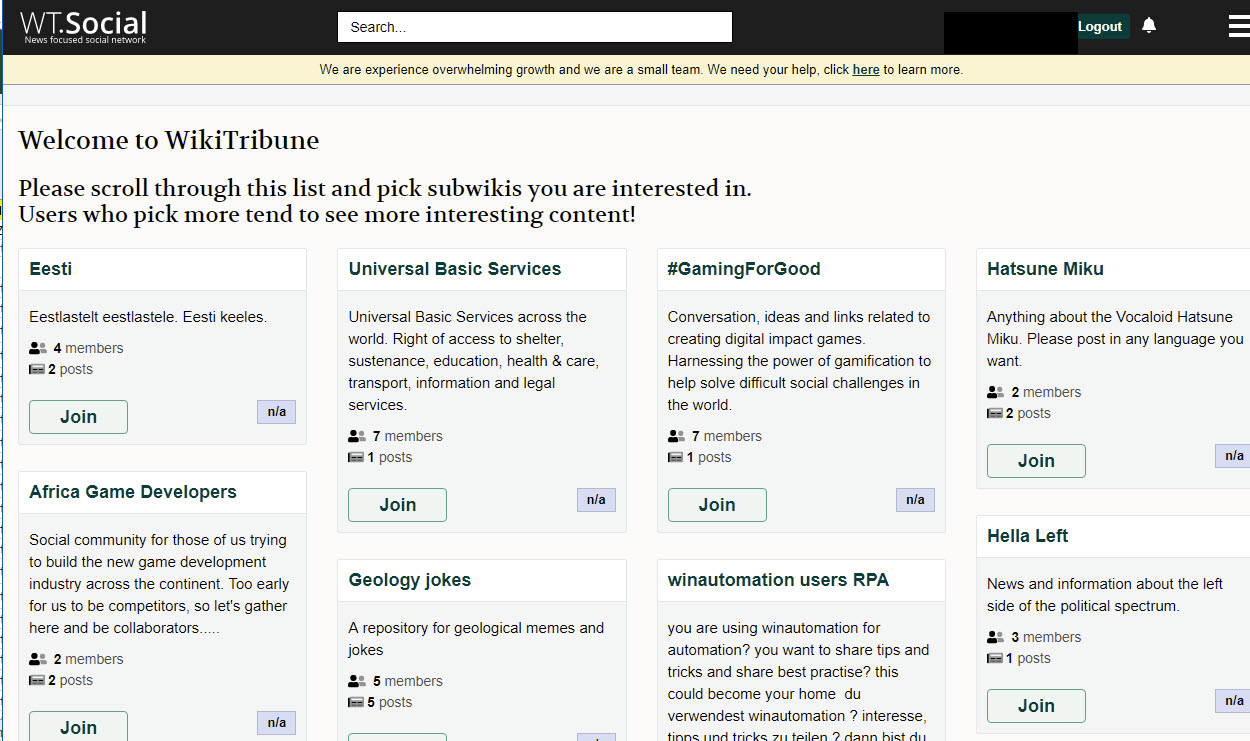Open the Hella Left title link
This screenshot has width=1250, height=741.
[1027, 536]
